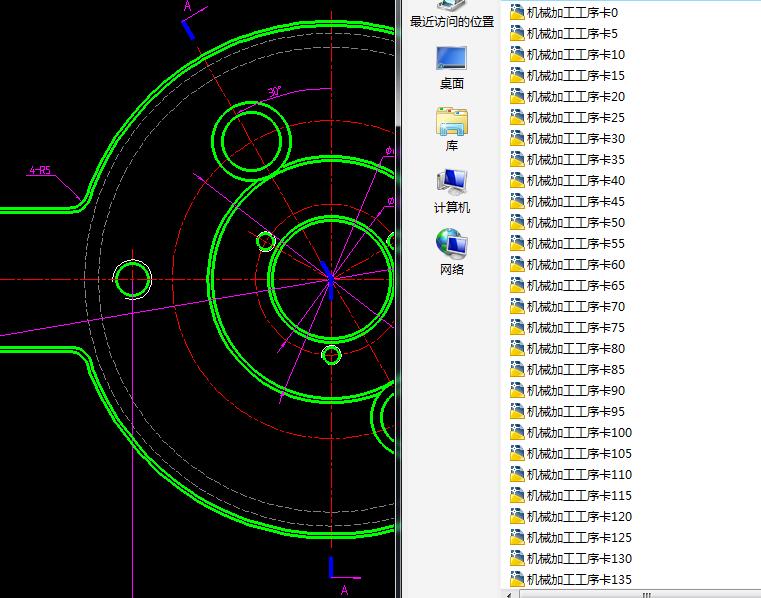761x598 pixels.
Task: Select file icon of 机械加工工序卡75
Action: 517,328
